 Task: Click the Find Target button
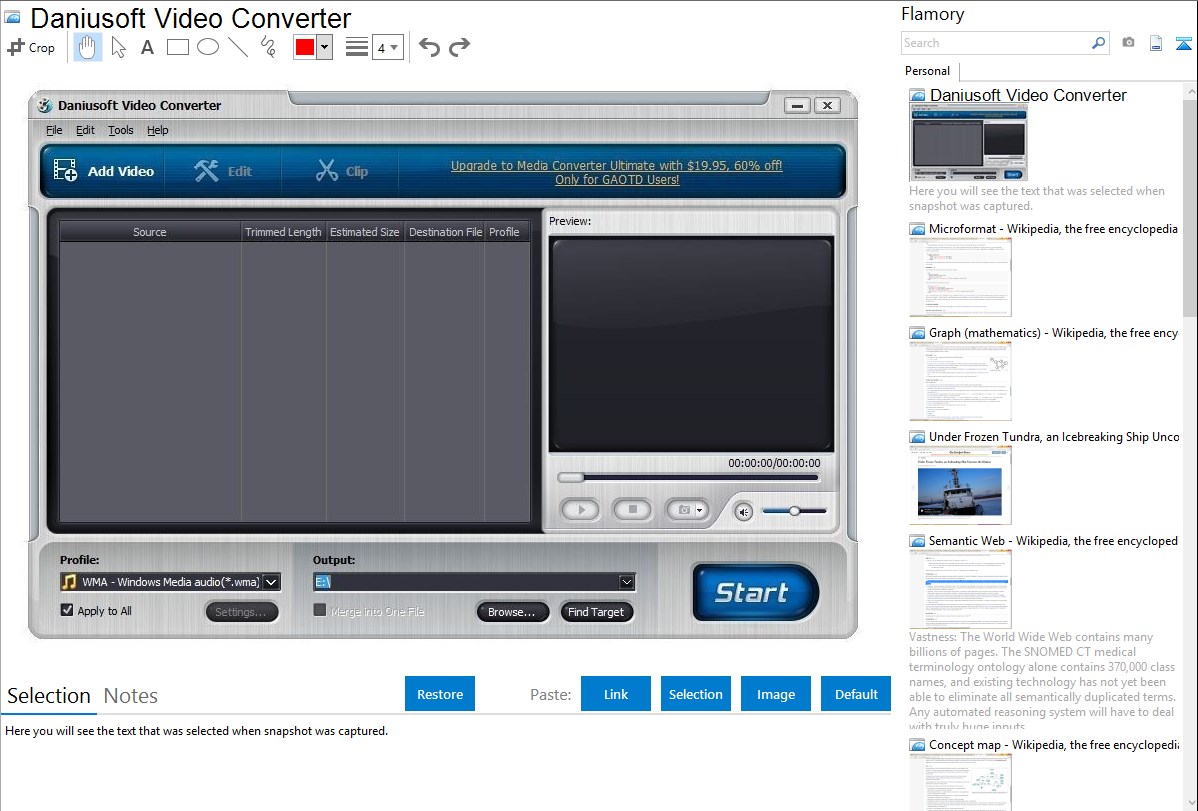coord(596,611)
